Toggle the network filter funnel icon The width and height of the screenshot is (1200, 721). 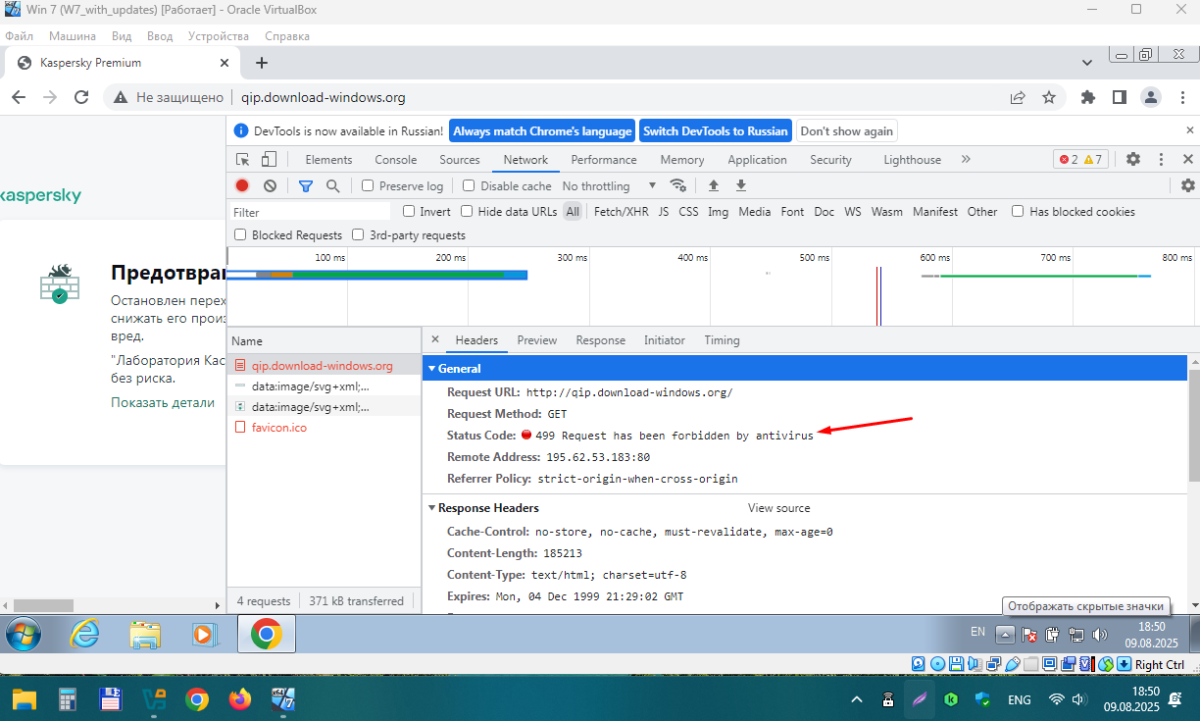[306, 186]
